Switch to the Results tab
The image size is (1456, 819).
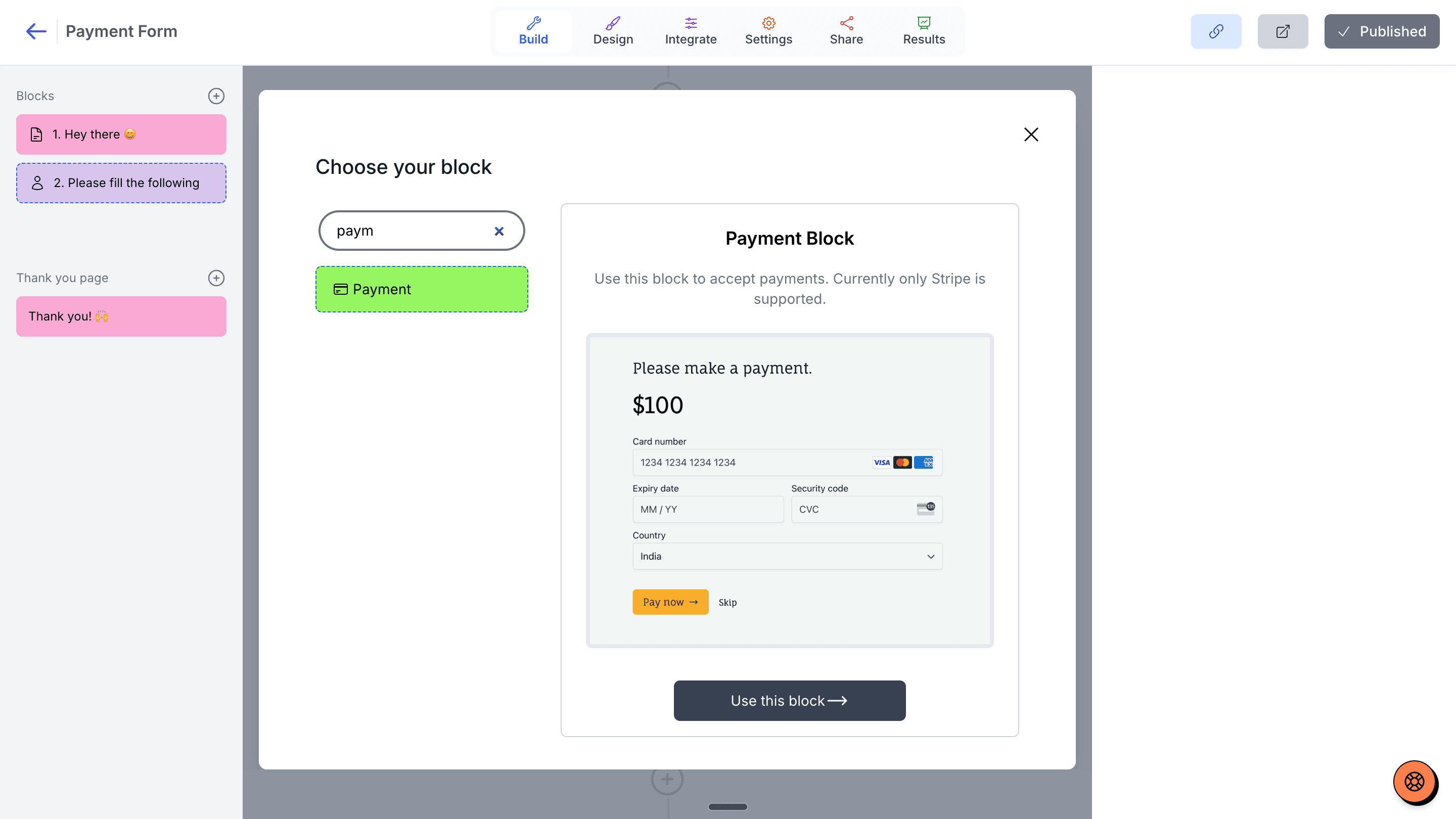[x=924, y=31]
